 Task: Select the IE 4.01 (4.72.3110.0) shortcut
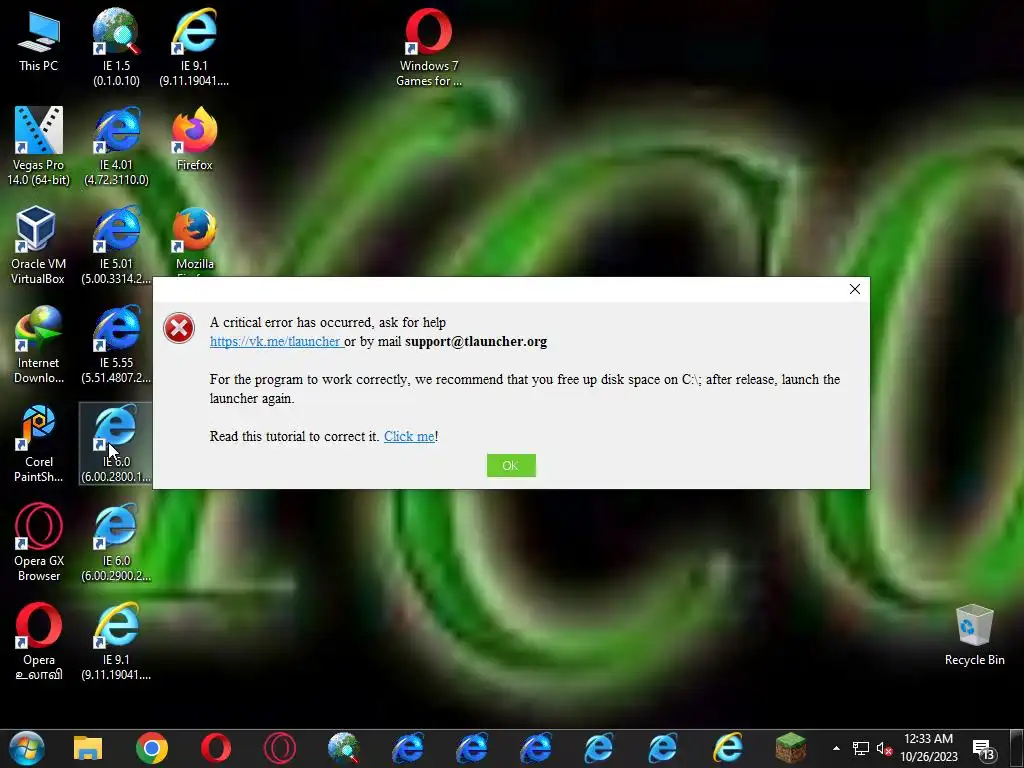coord(116,146)
